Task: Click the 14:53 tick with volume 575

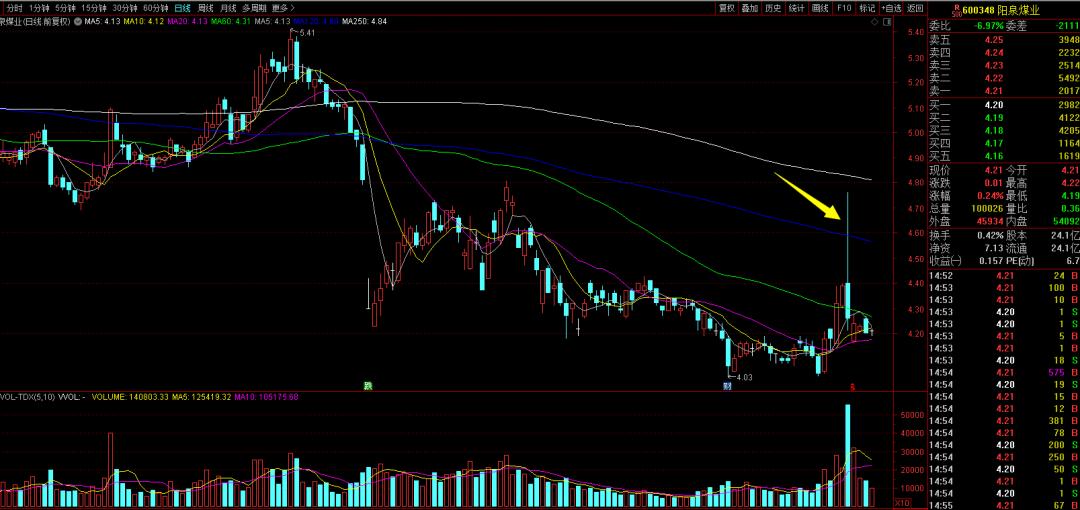Action: click(x=1004, y=372)
